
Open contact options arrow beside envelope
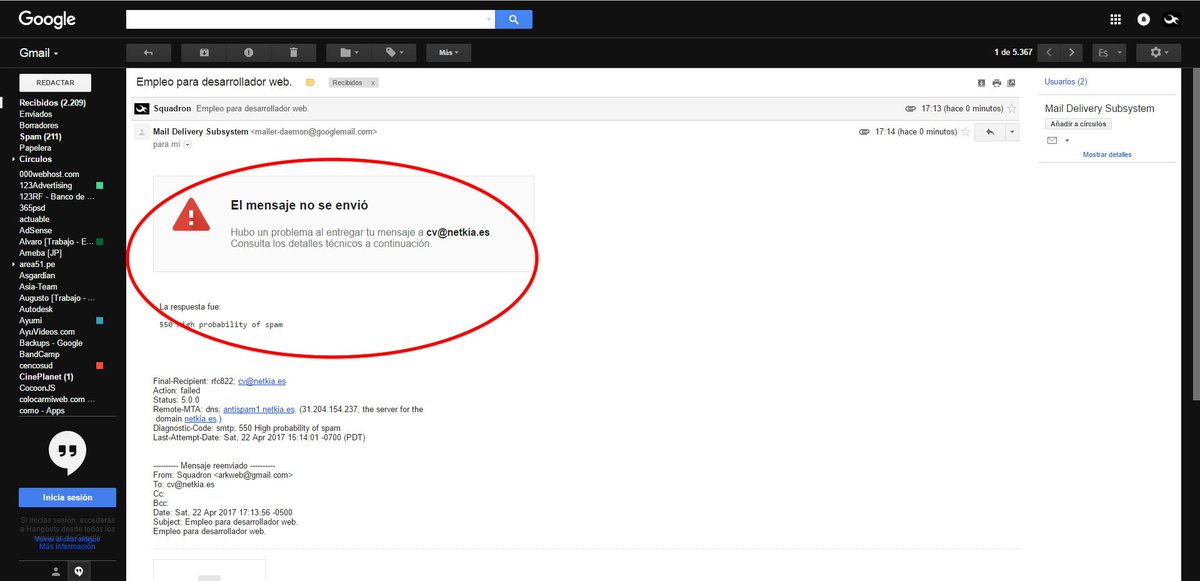1067,141
